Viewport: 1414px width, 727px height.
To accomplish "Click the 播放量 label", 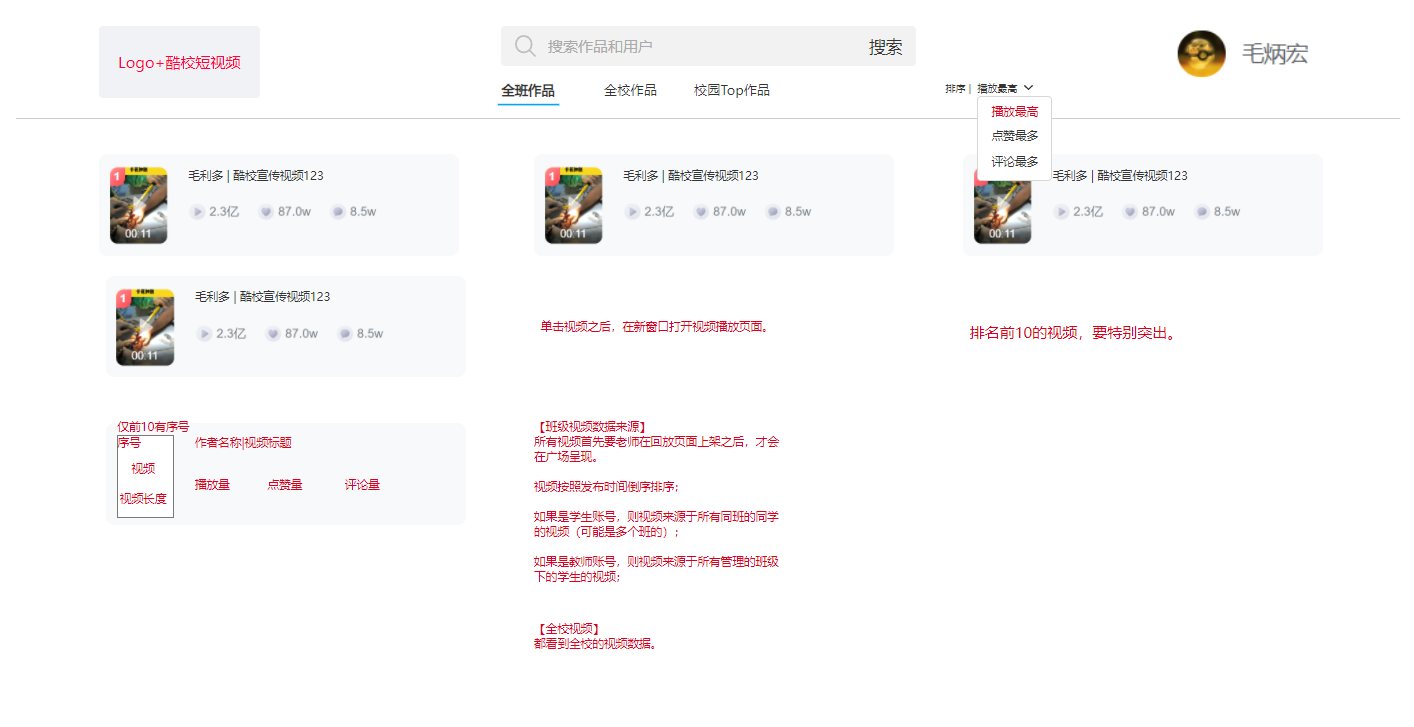I will tap(212, 485).
